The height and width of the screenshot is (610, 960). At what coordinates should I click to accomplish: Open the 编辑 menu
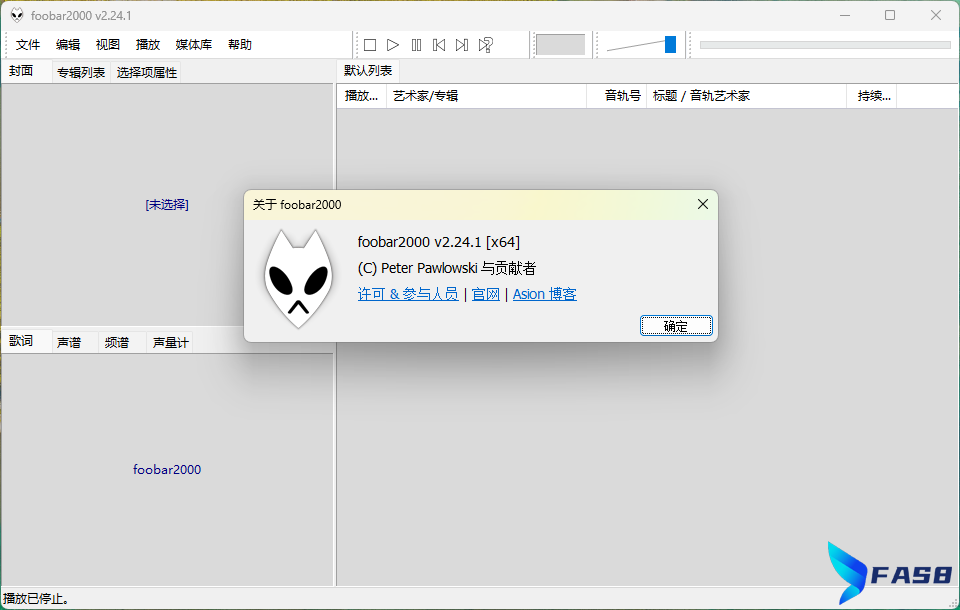(x=68, y=45)
